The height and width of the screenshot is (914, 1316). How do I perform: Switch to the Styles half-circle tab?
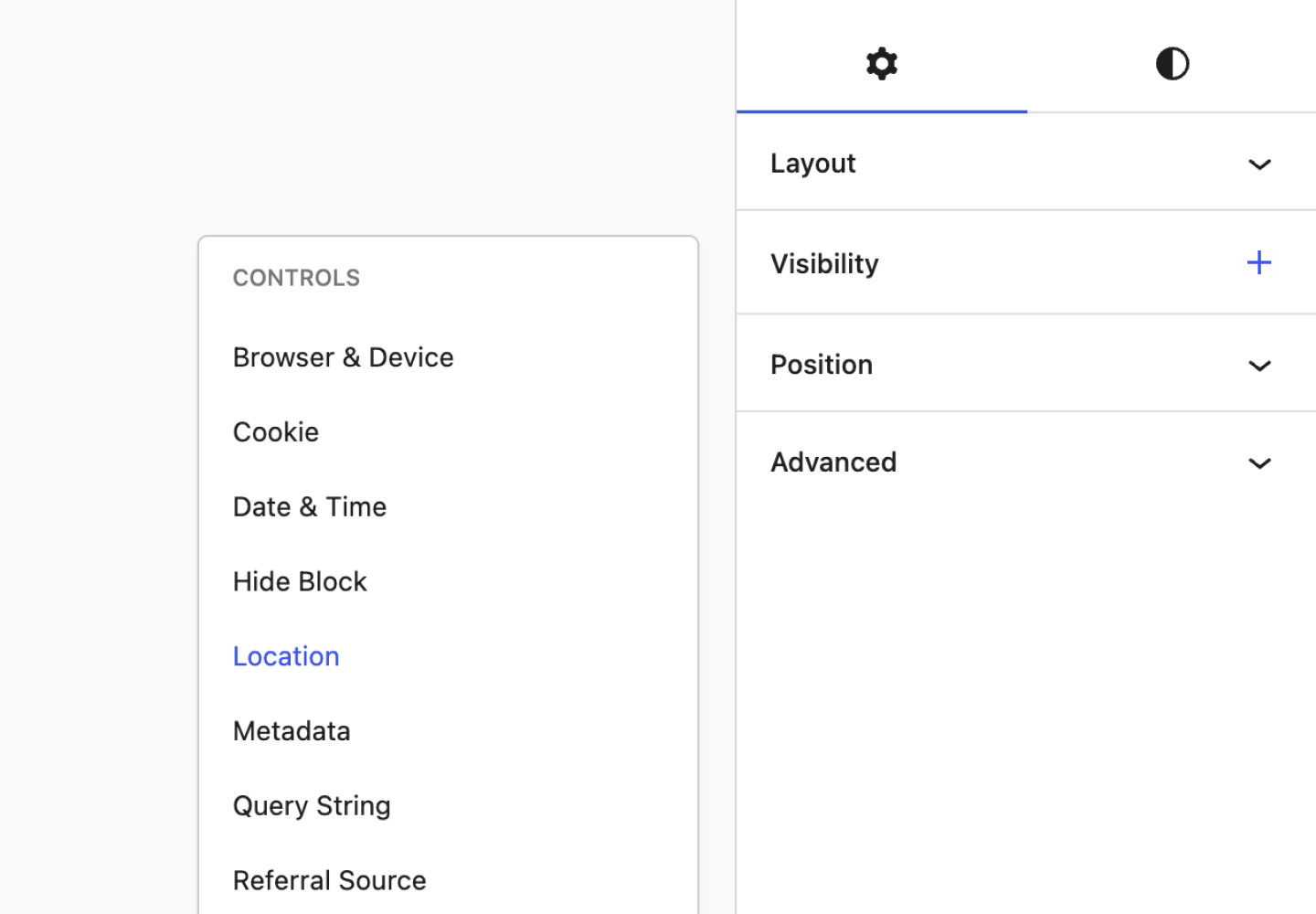click(1172, 64)
